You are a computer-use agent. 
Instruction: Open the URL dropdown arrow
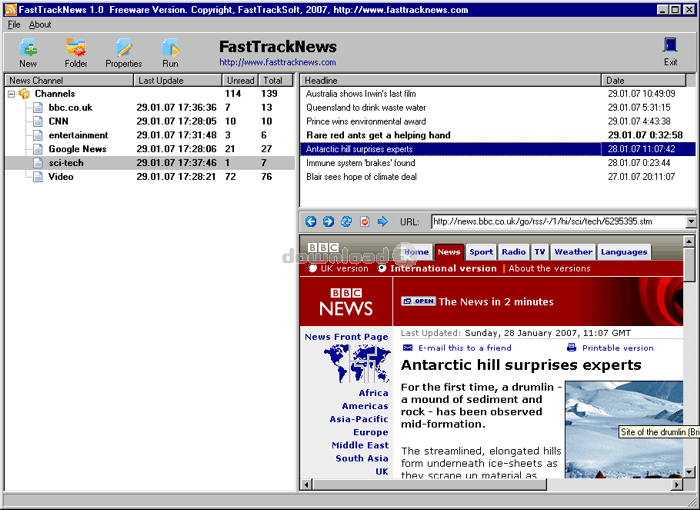691,222
